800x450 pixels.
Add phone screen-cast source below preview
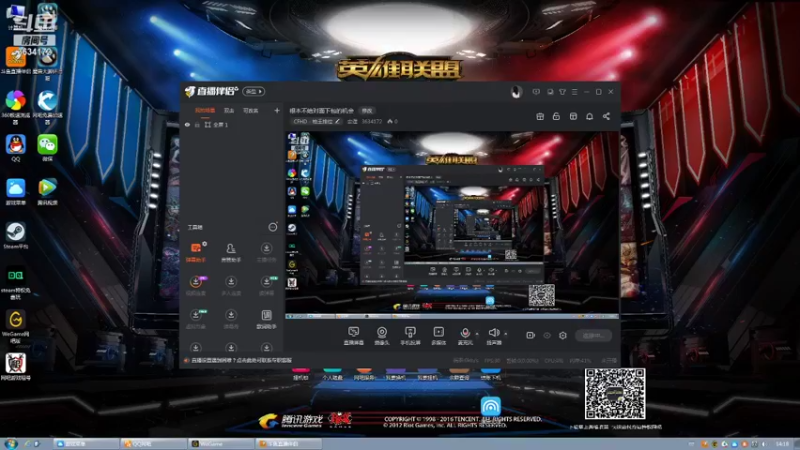(x=410, y=336)
